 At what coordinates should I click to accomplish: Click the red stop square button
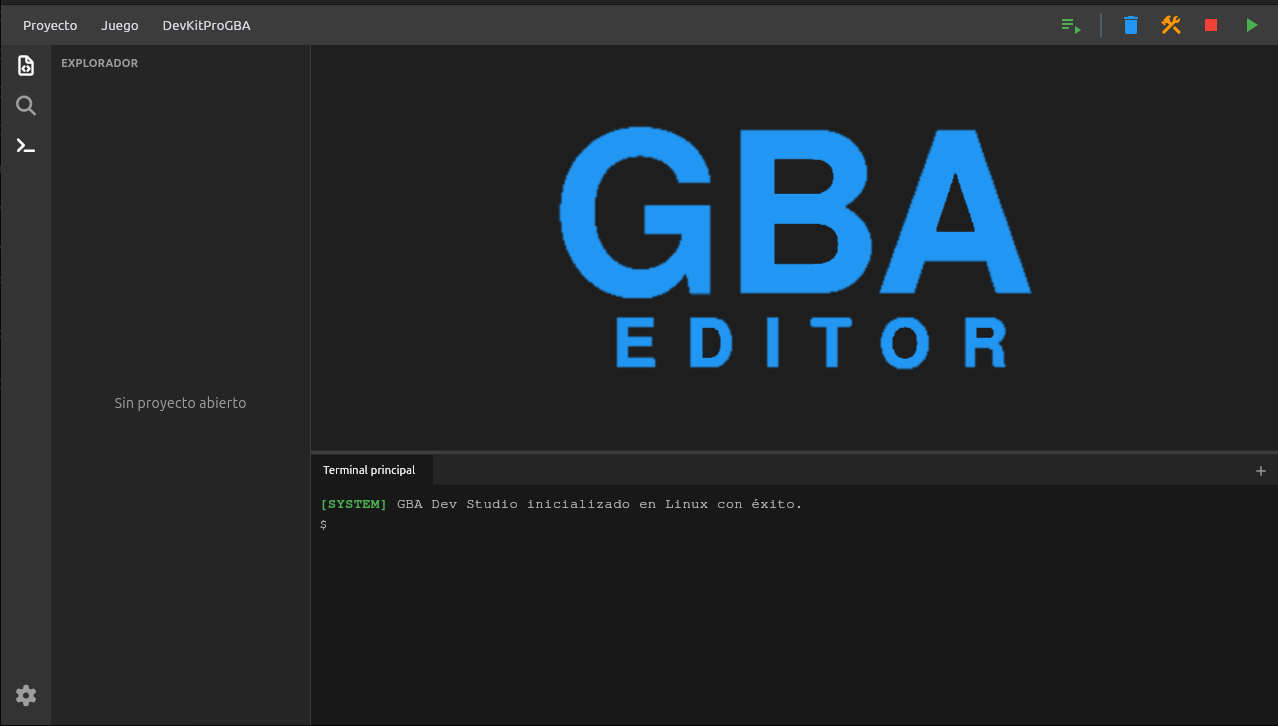click(x=1211, y=25)
